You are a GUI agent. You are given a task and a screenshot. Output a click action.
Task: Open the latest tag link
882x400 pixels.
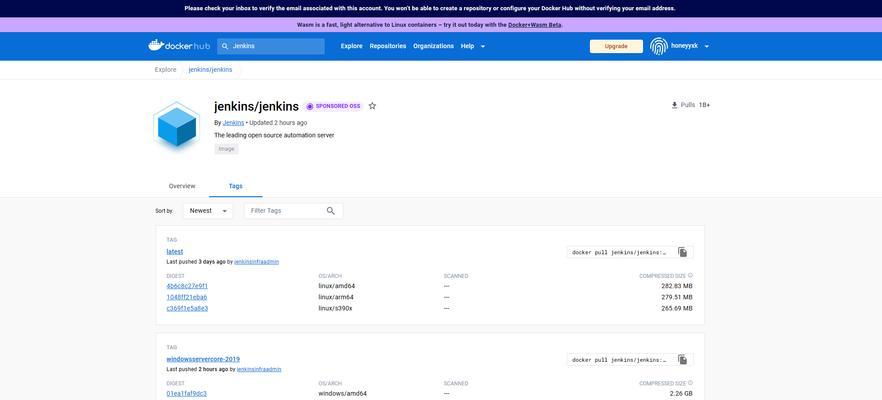pyautogui.click(x=174, y=251)
